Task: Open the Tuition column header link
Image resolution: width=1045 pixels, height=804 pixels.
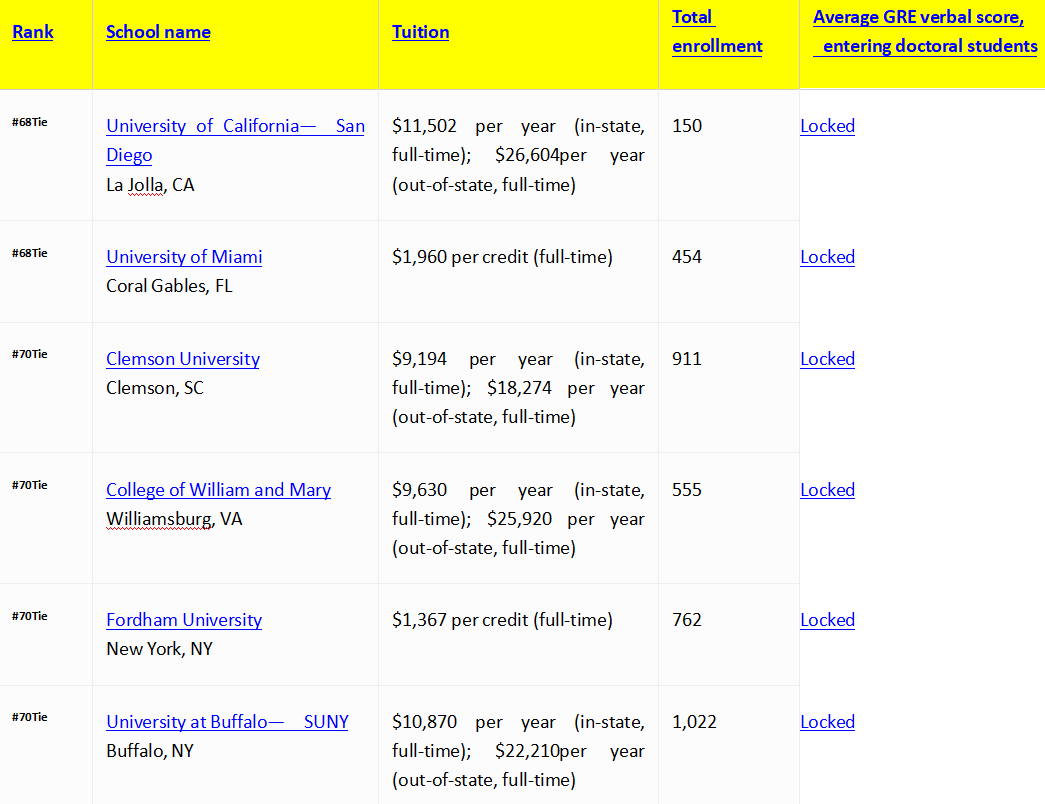Action: click(421, 32)
